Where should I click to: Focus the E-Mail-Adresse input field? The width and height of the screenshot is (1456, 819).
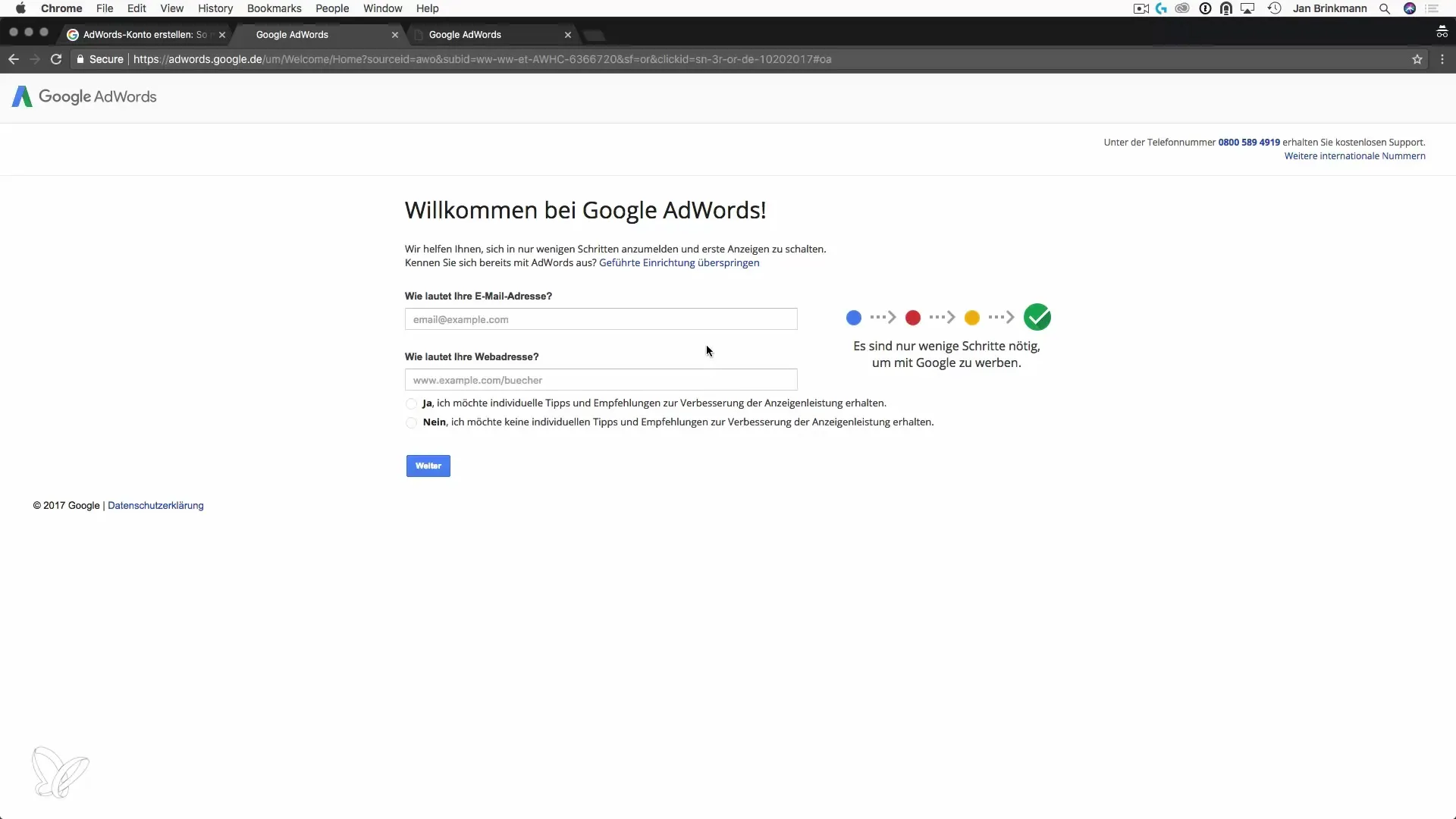[x=601, y=319]
